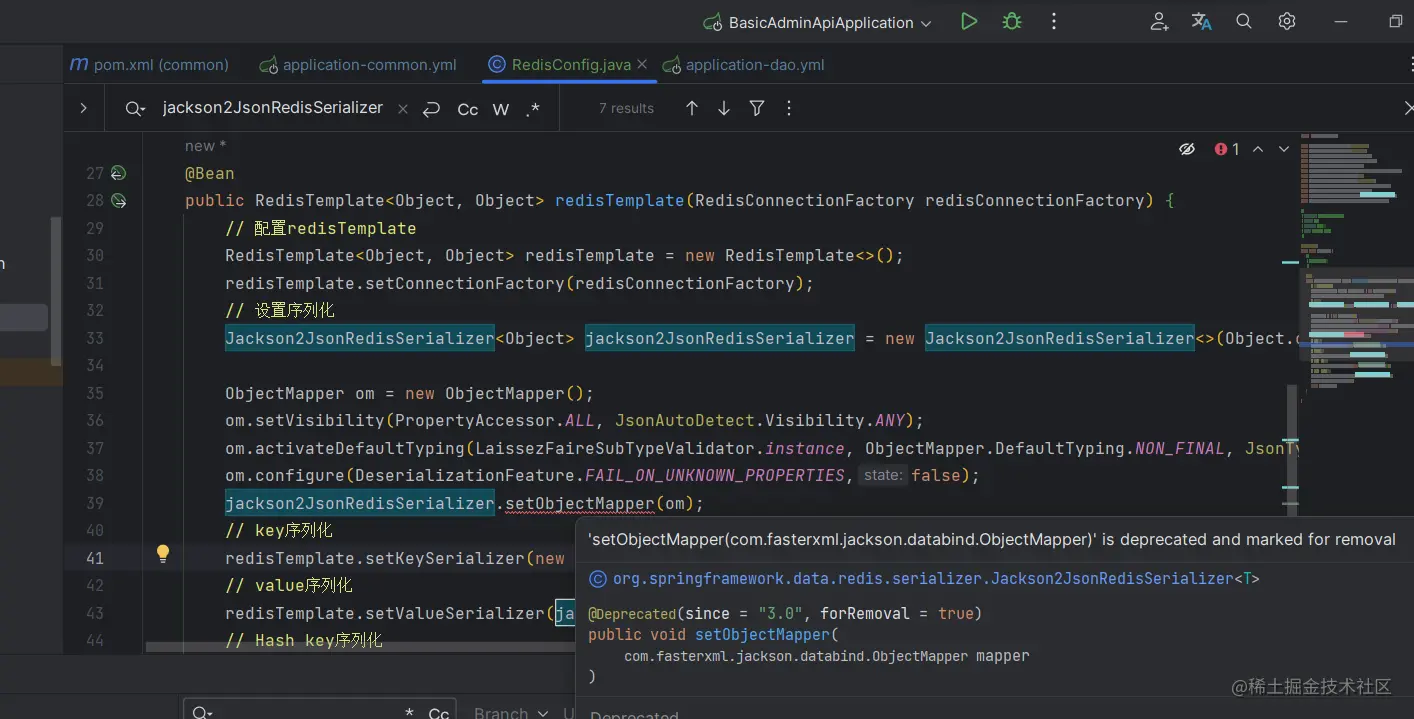
Task: Click the redisTemplate method name on line 28
Action: pyautogui.click(x=619, y=200)
